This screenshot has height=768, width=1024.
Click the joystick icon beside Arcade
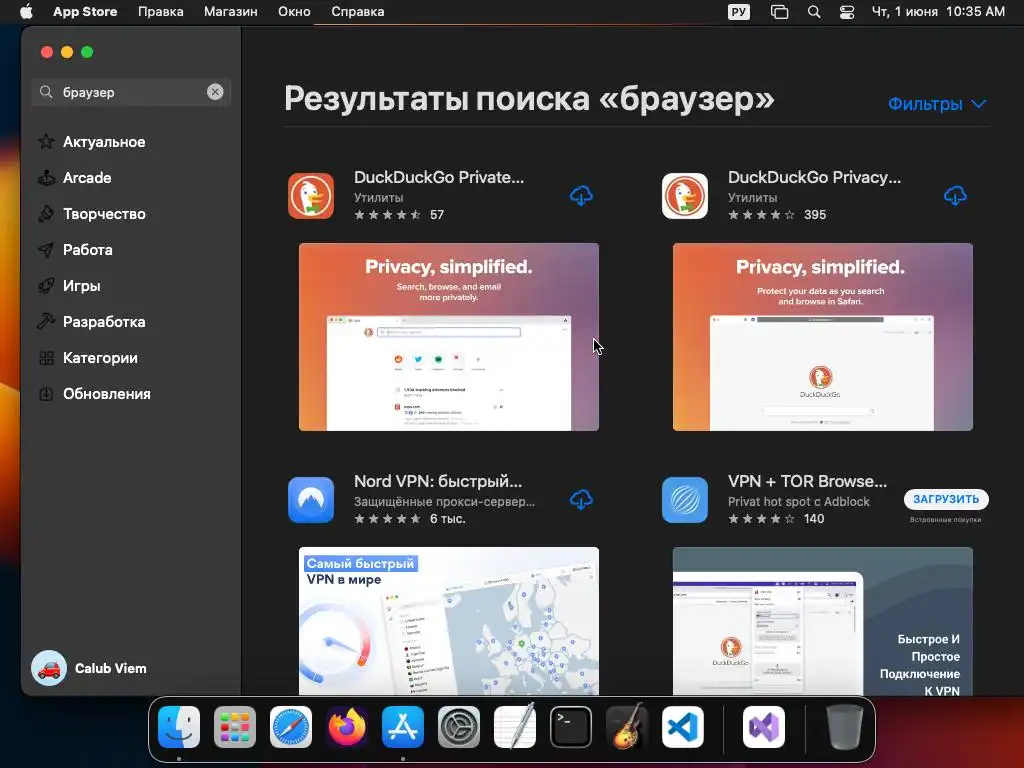(46, 178)
